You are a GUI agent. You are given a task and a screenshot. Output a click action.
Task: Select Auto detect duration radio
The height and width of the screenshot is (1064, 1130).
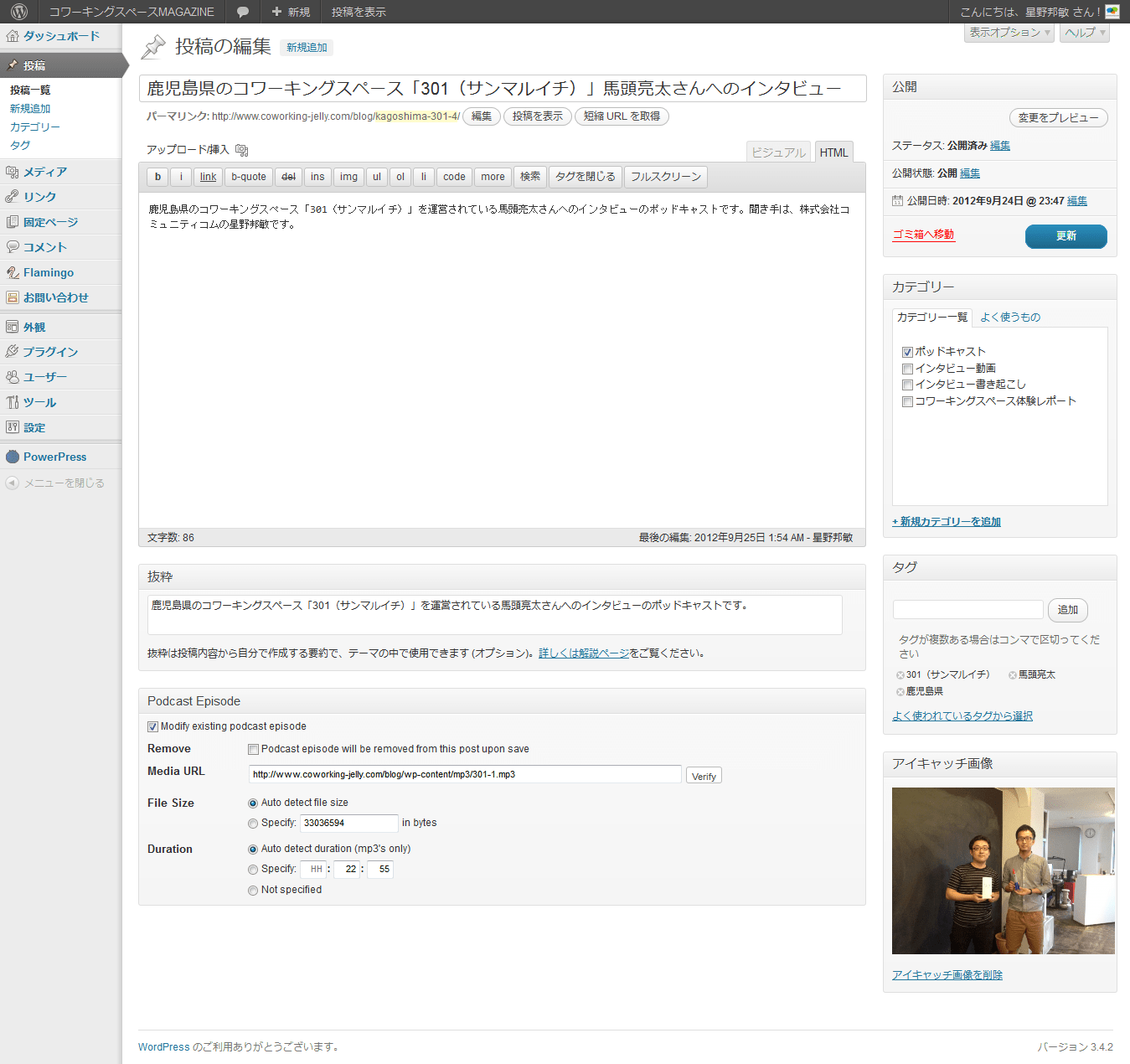click(253, 849)
